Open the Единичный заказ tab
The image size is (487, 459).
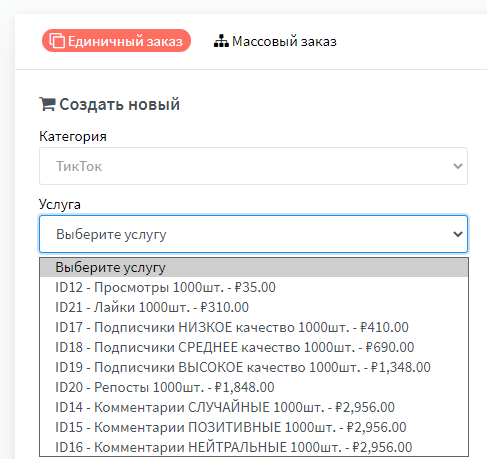pyautogui.click(x=116, y=41)
